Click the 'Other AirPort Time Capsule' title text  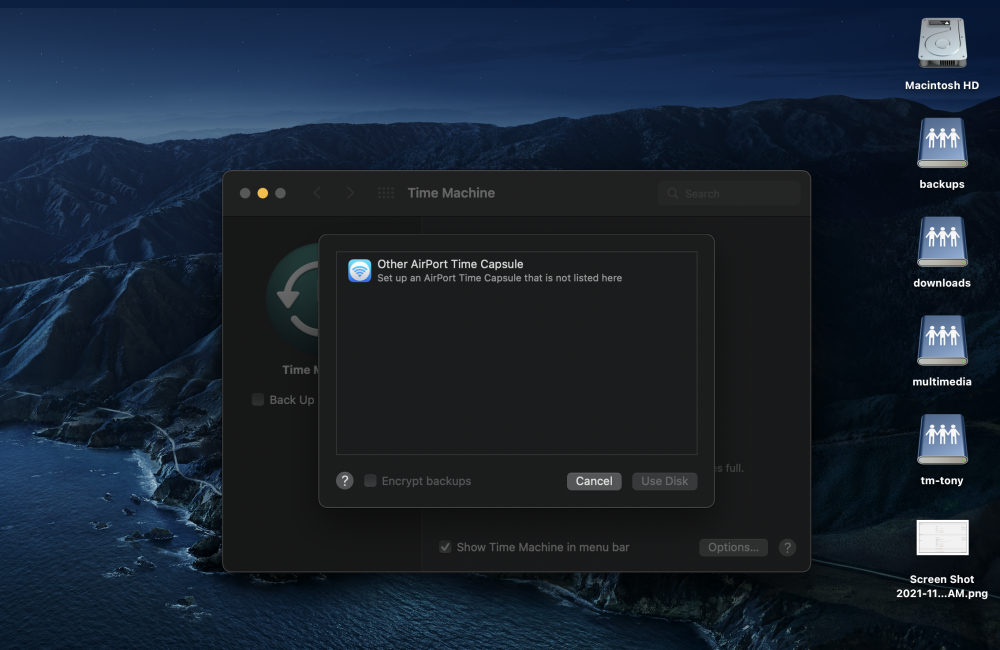[x=450, y=264]
